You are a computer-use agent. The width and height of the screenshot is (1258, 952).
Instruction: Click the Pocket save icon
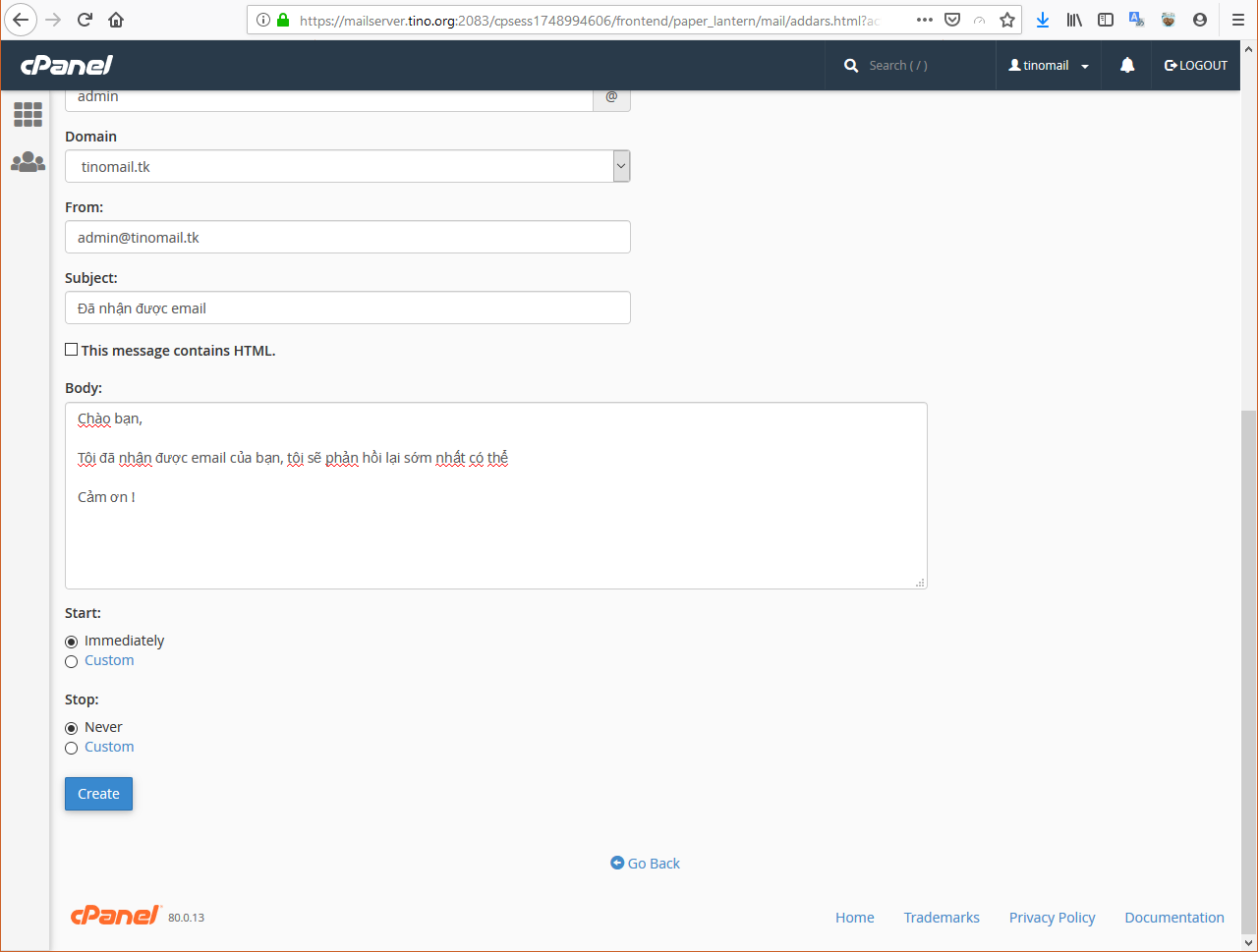point(952,20)
